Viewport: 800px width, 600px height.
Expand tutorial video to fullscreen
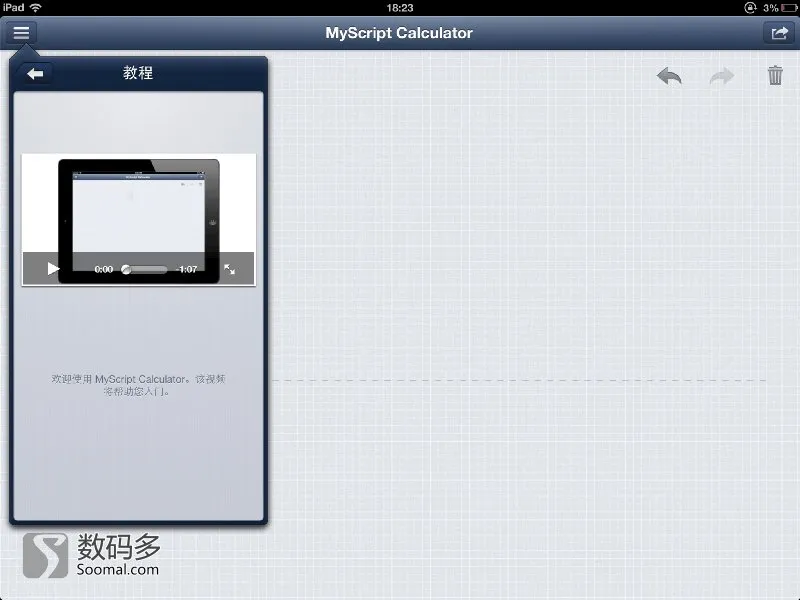(x=230, y=269)
